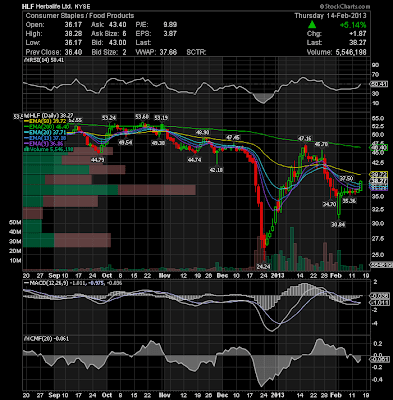Screen dimensions: 393x400
Task: Click the green 46.40 axis marker
Action: [x=380, y=147]
